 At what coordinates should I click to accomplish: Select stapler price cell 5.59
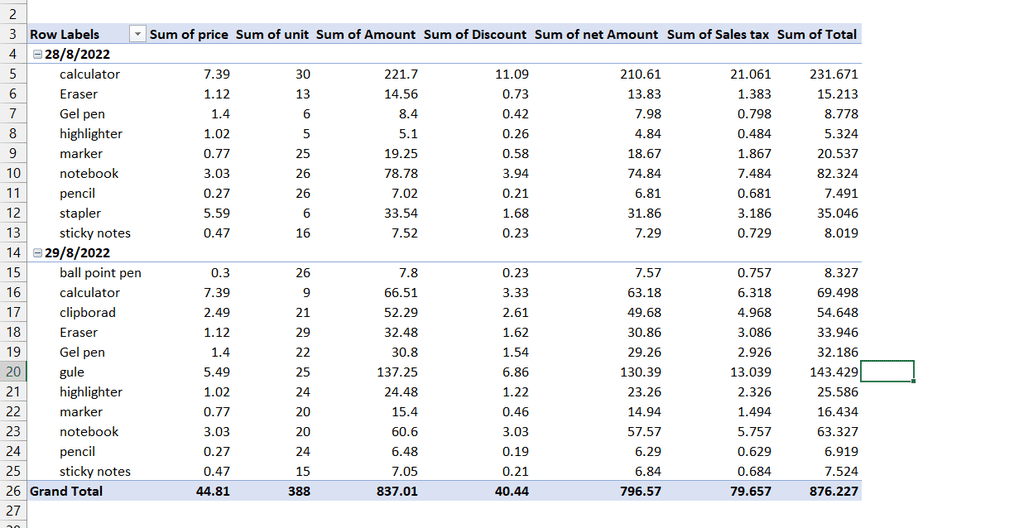coord(216,213)
